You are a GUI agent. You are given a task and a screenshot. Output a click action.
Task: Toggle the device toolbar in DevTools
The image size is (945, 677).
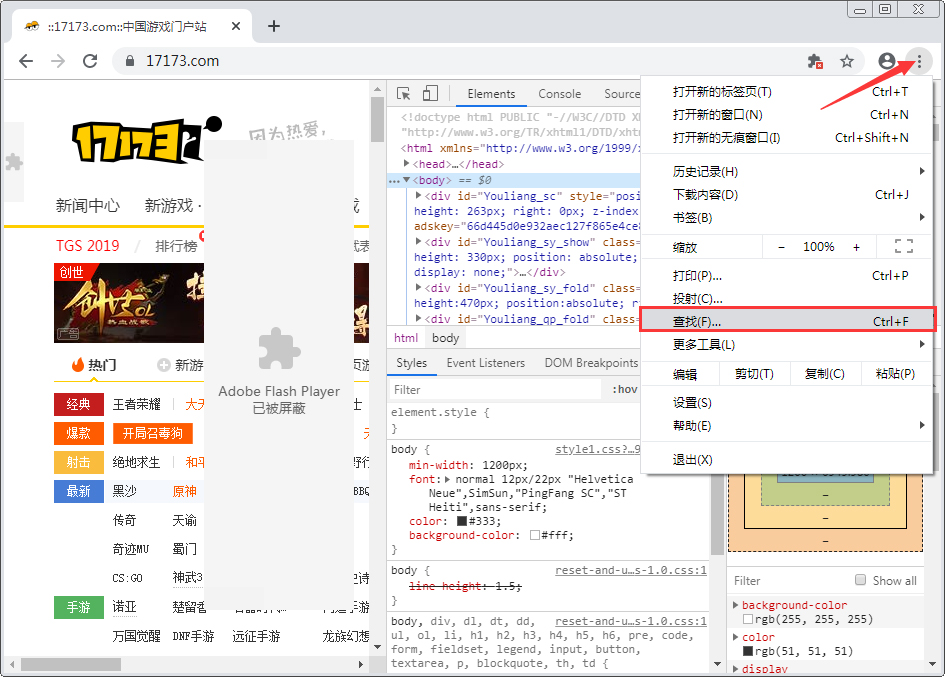(x=430, y=92)
